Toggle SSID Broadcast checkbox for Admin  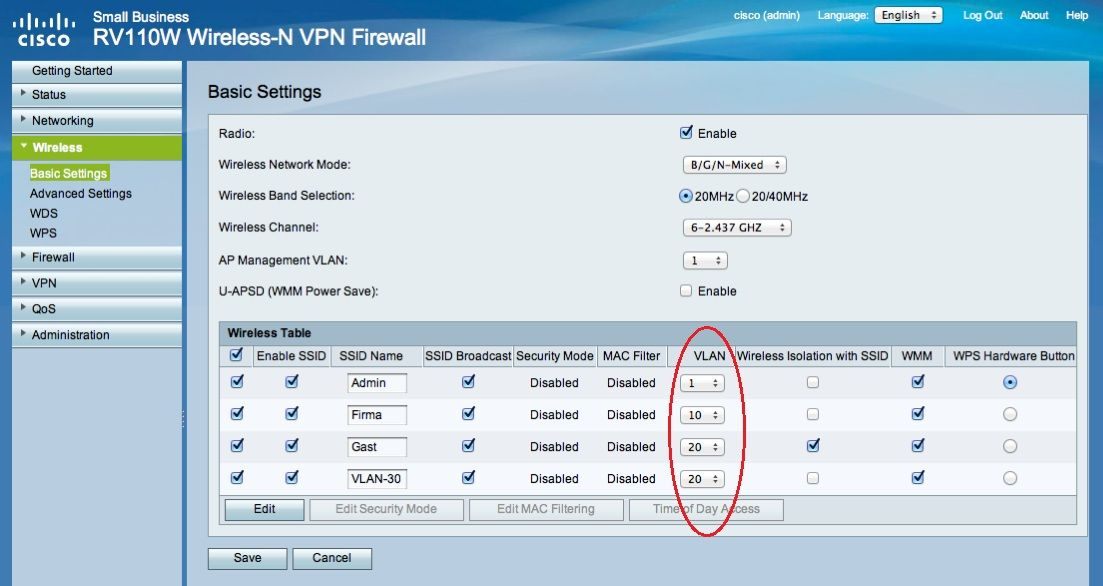coord(468,381)
